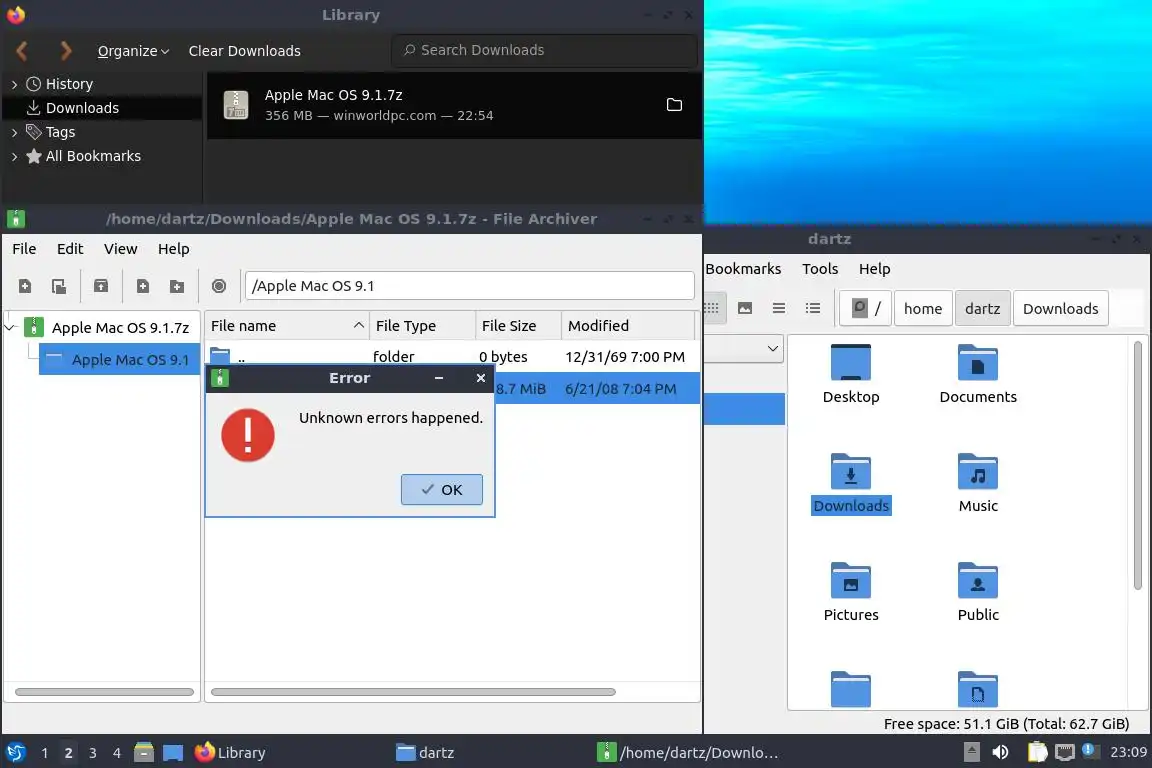The height and width of the screenshot is (768, 1152).
Task: Switch to workspace 1 on taskbar
Action: 45,753
